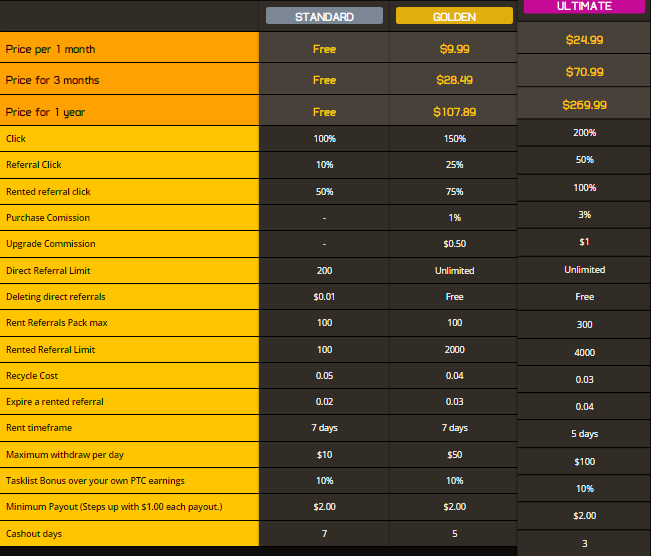Select the STANDARD membership header
This screenshot has height=556, width=651.
click(x=324, y=16)
